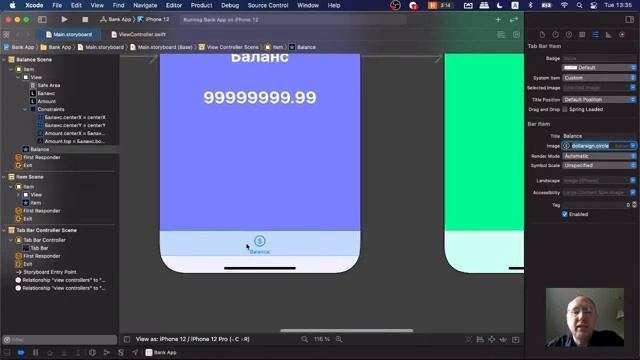Zoom out the storyboard canvas
This screenshot has height=360, width=640.
304,339
